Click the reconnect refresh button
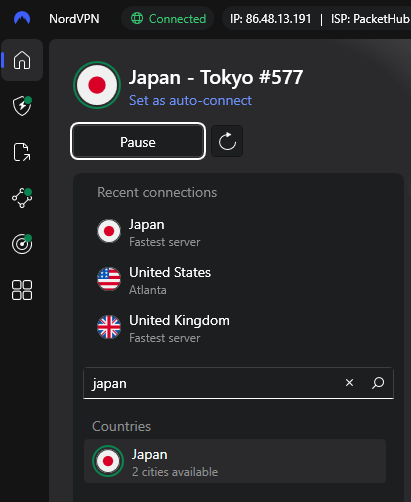411x502 pixels. [x=227, y=141]
